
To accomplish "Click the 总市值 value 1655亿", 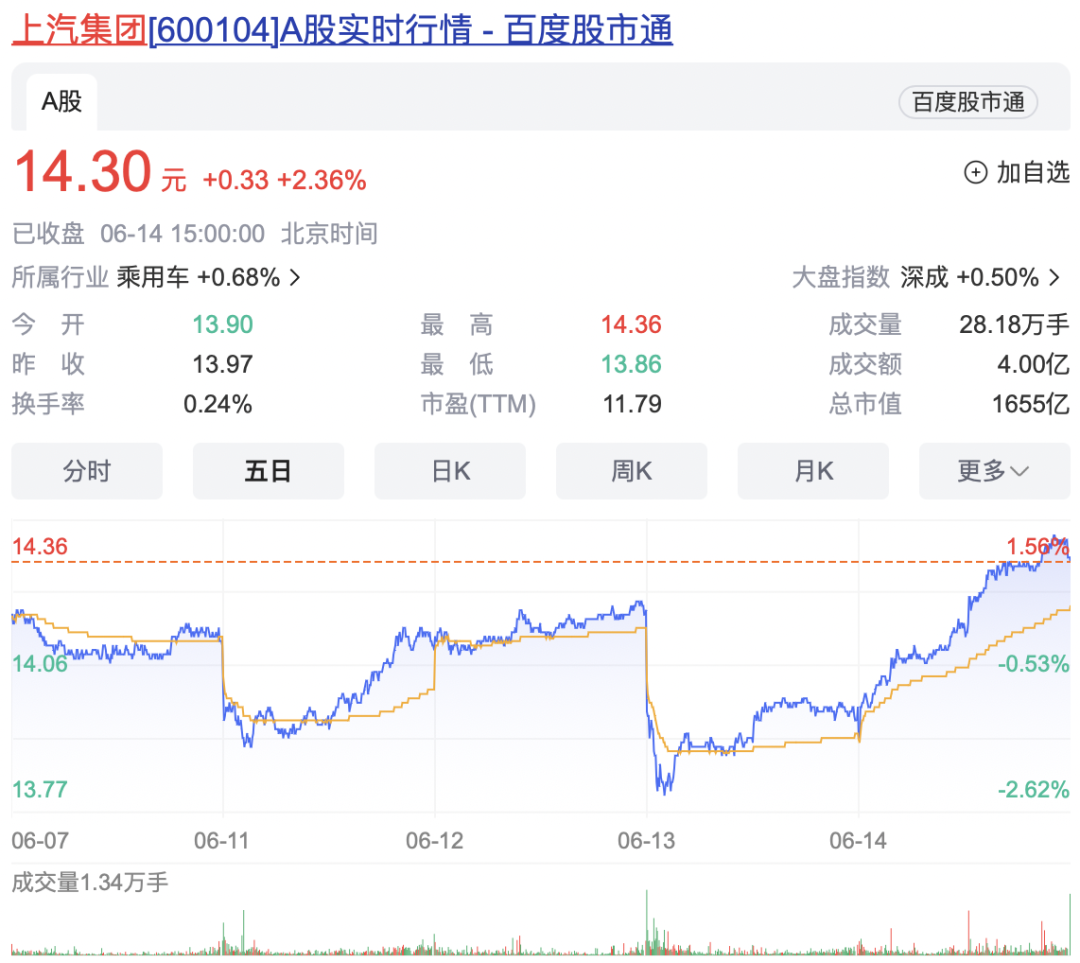I will [1030, 404].
